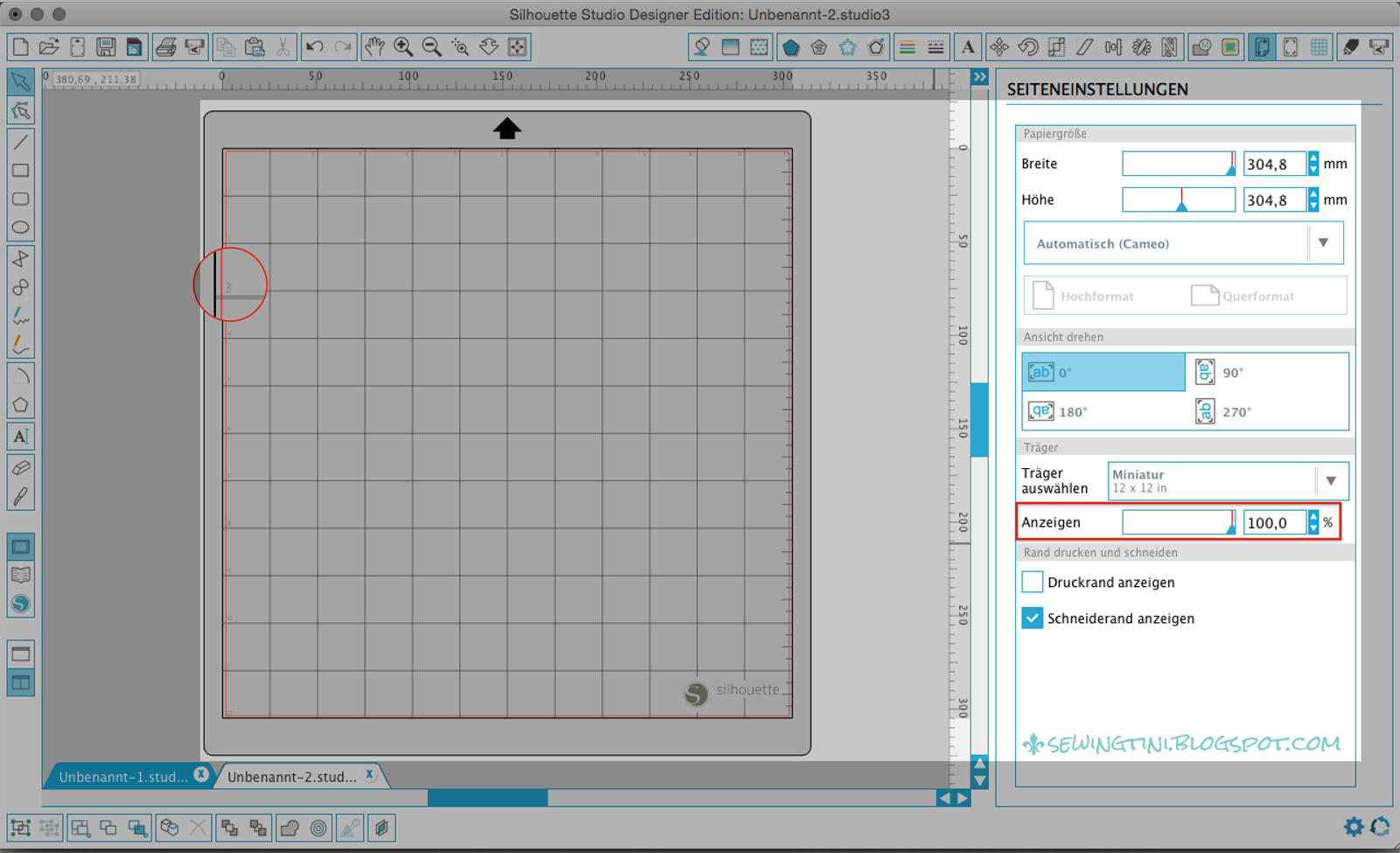This screenshot has height=853, width=1400.
Task: Open the Grid settings panel
Action: point(1319,47)
